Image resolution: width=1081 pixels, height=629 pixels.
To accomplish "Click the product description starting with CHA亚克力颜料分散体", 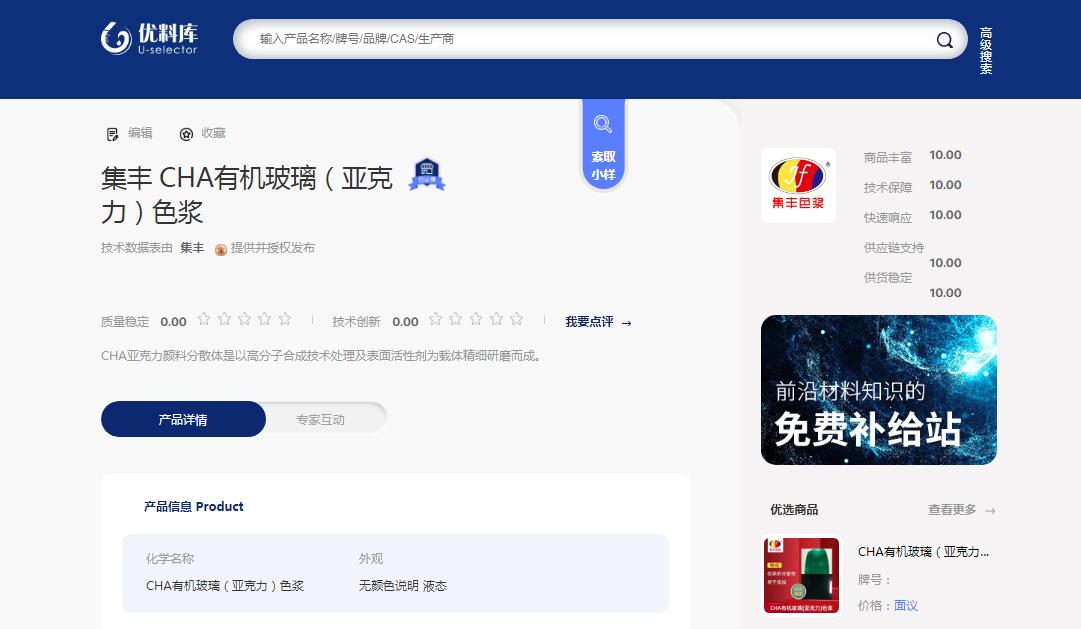I will point(321,356).
